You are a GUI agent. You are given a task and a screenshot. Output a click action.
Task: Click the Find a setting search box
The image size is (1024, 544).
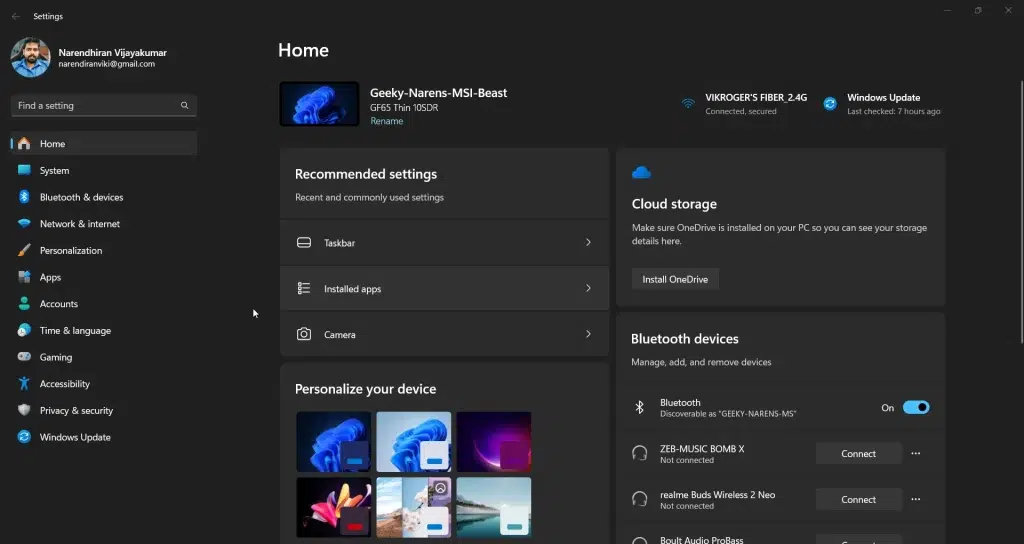[104, 105]
